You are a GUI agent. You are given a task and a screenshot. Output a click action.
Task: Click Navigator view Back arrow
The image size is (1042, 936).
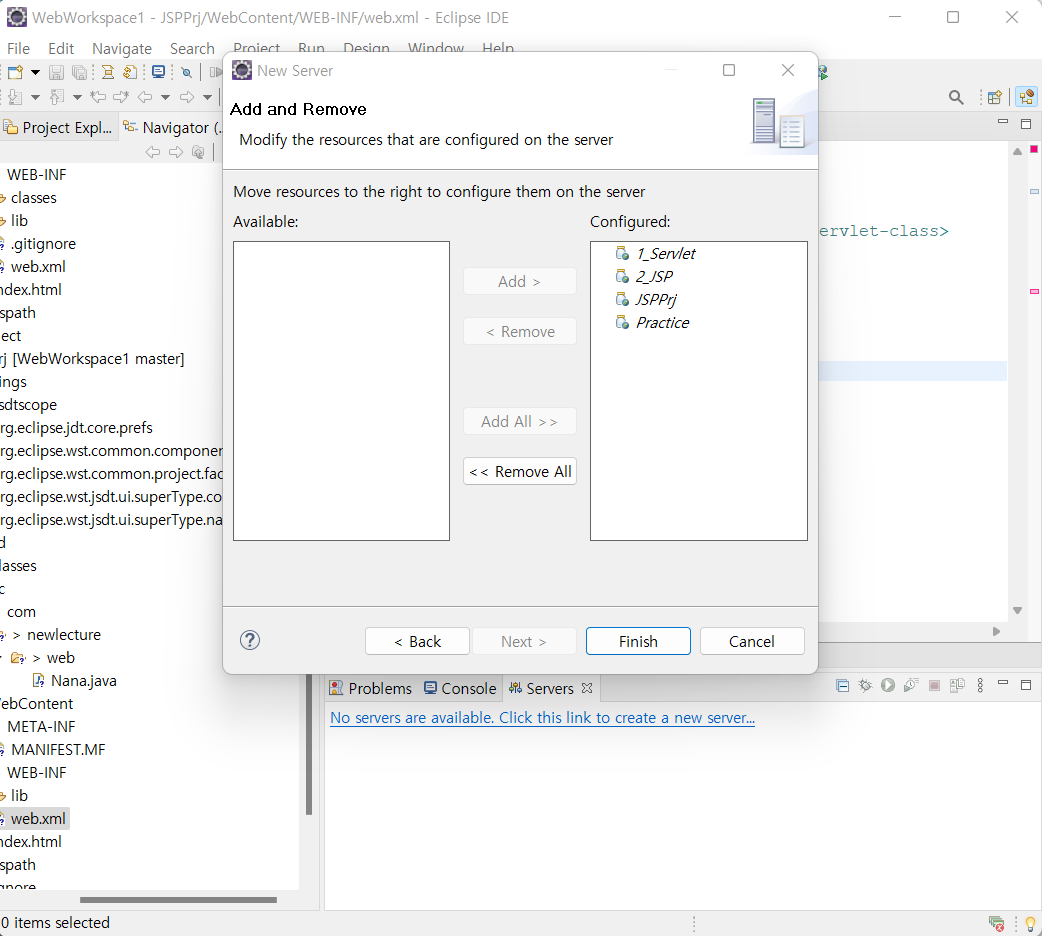click(153, 152)
